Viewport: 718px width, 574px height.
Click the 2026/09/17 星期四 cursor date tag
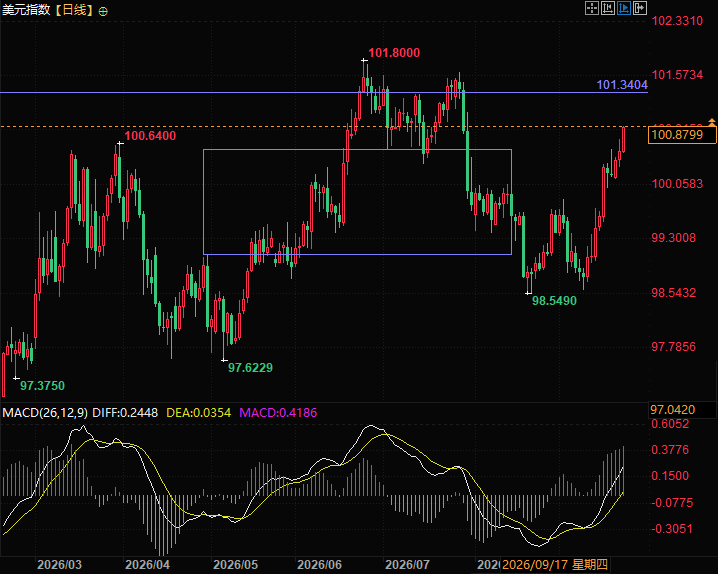click(555, 565)
